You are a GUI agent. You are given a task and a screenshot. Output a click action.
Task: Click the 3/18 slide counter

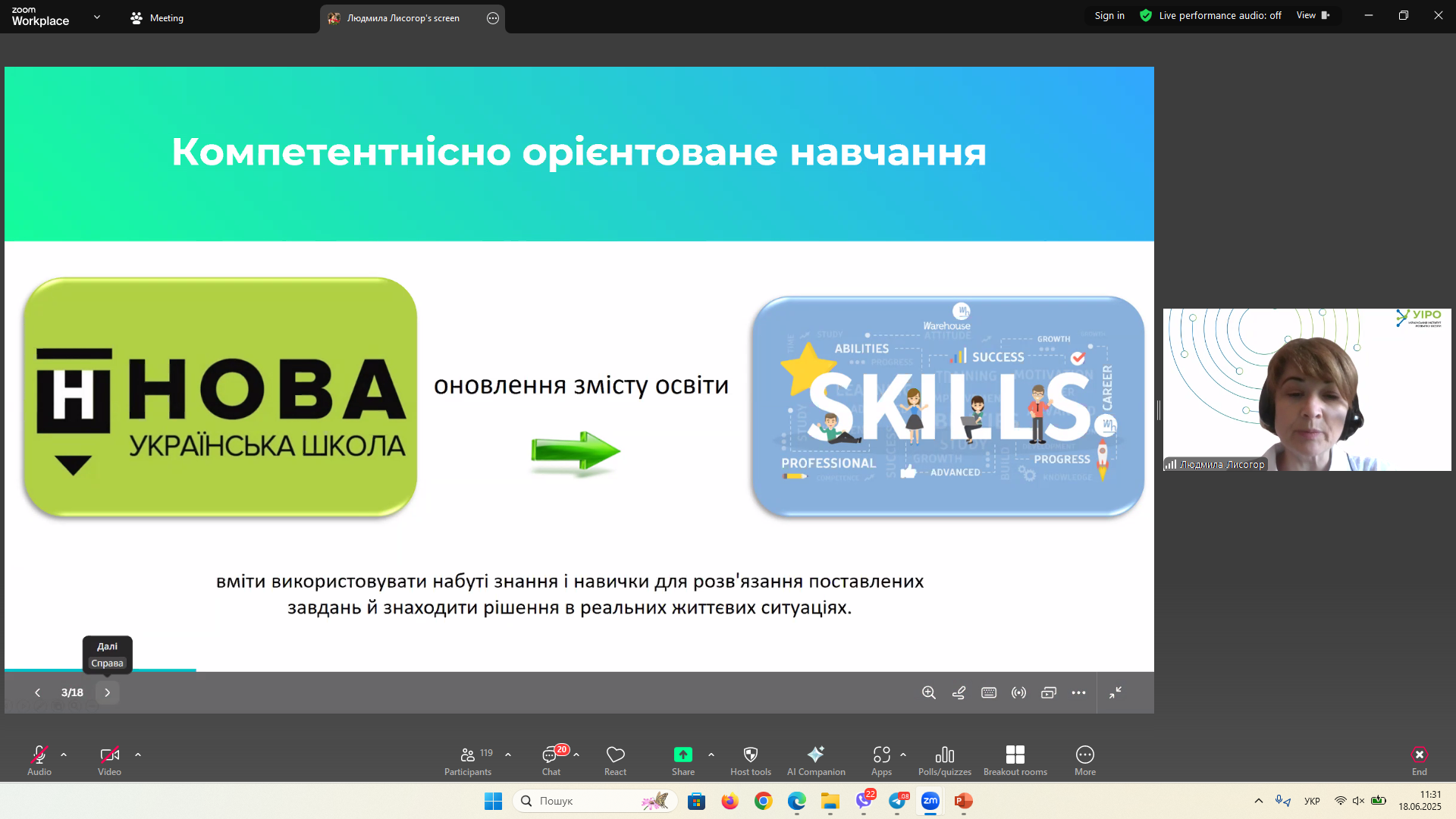tap(72, 692)
